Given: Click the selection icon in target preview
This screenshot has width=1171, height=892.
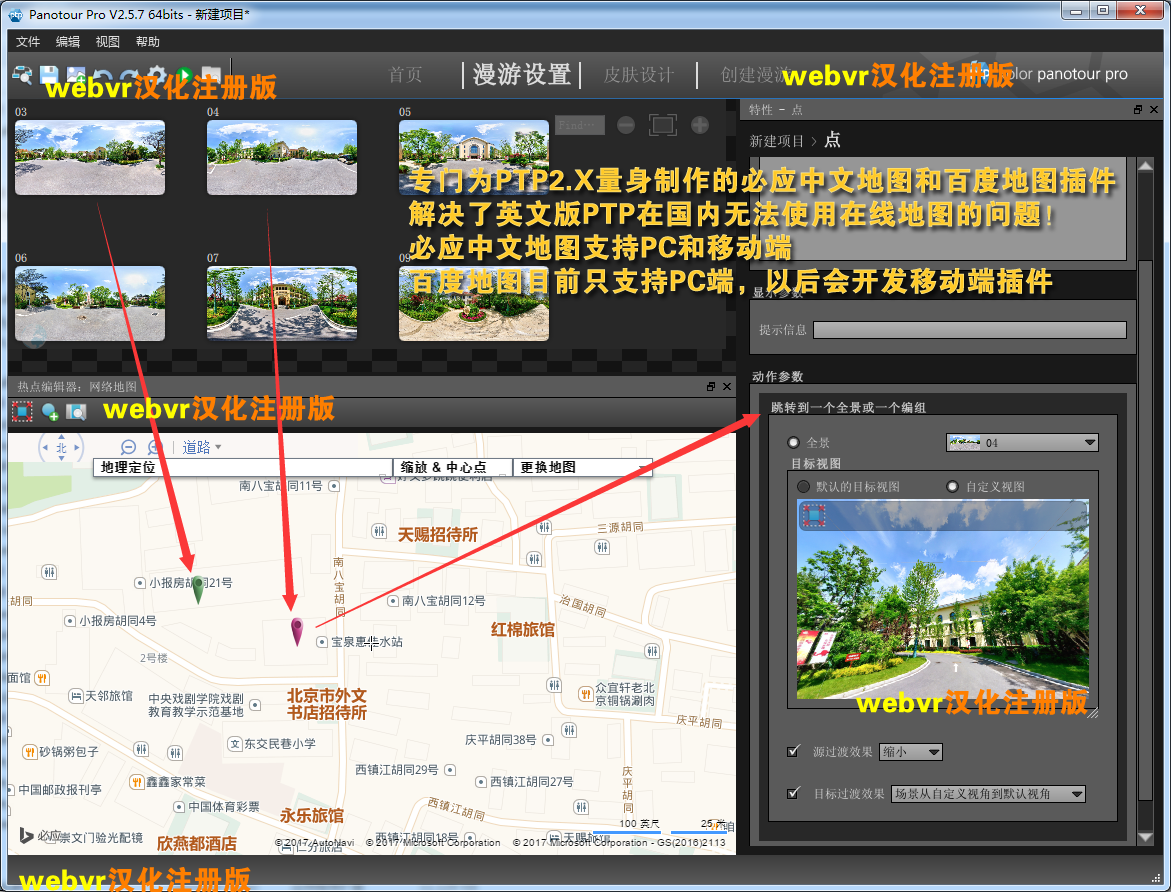Looking at the screenshot, I should [x=813, y=515].
